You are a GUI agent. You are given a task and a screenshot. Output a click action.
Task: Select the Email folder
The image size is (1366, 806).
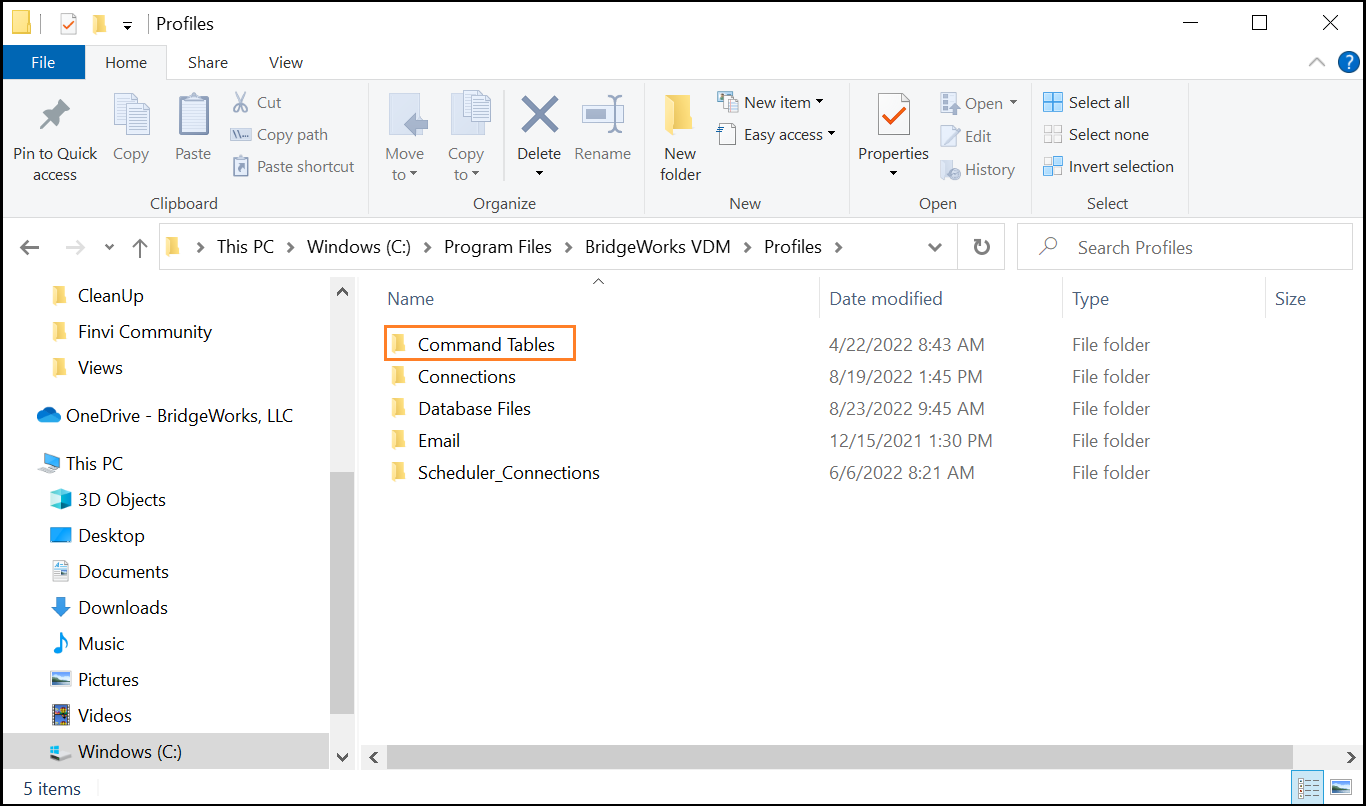425,440
